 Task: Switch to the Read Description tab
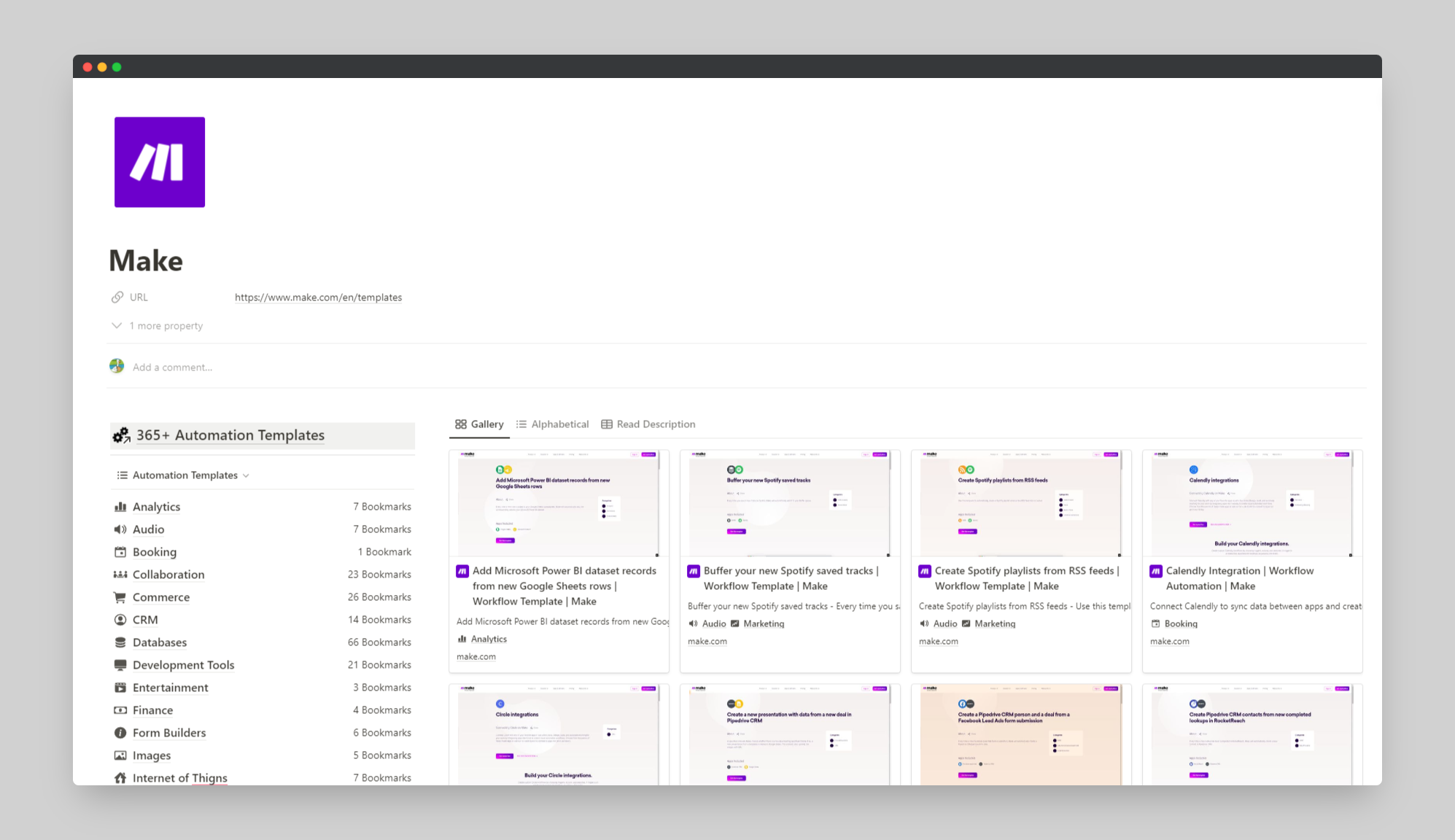[x=648, y=424]
